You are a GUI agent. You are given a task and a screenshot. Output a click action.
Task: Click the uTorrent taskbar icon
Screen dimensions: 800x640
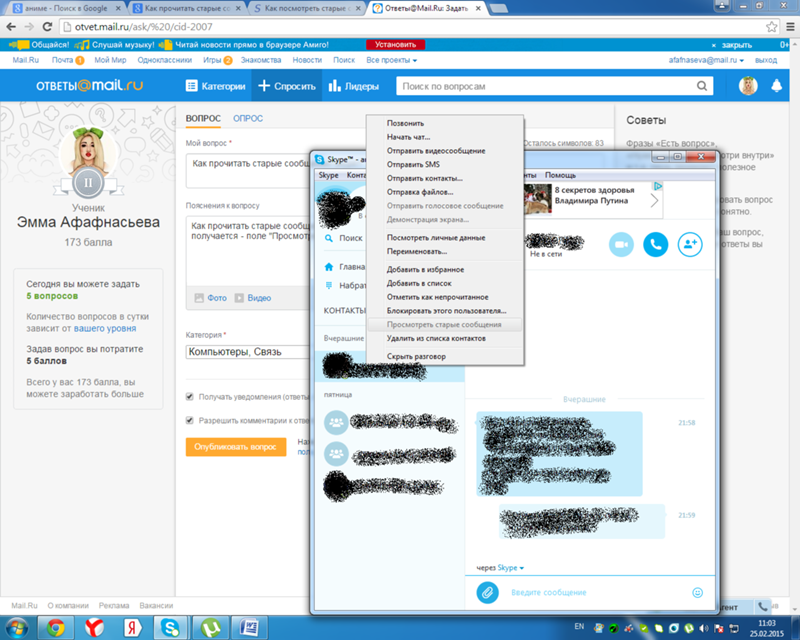point(210,627)
